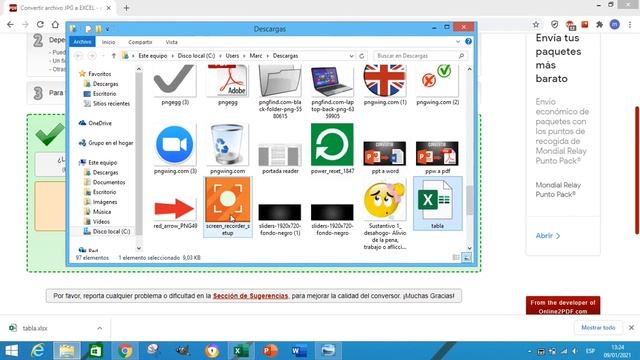
Task: Select the pngwing.com (3) camera image
Action: [175, 149]
